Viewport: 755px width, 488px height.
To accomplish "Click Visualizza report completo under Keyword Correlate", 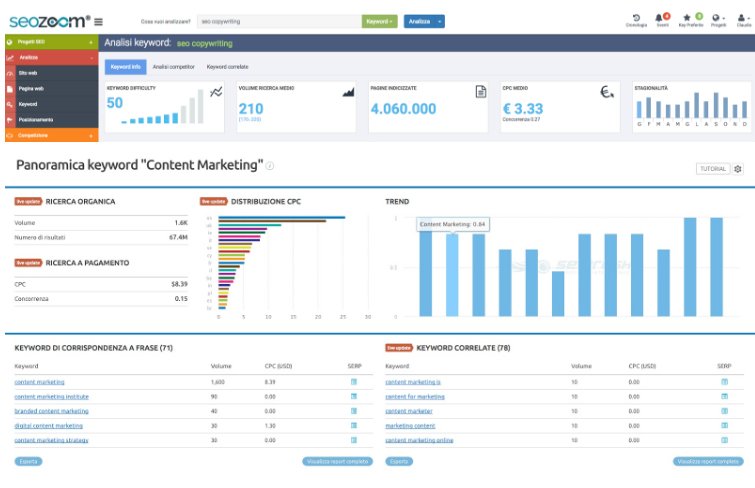I will coord(708,462).
